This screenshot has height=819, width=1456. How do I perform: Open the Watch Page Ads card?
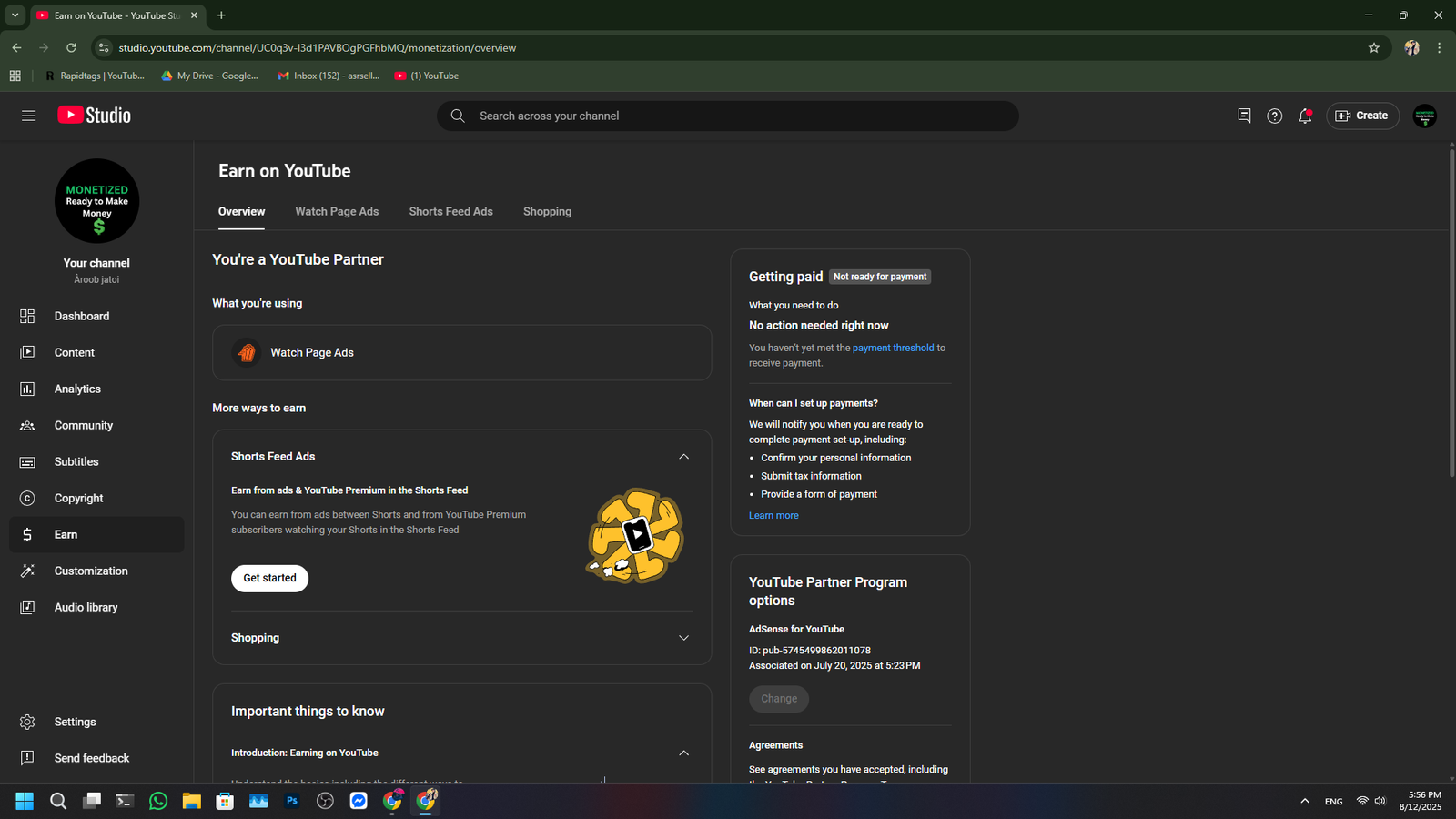(x=461, y=352)
